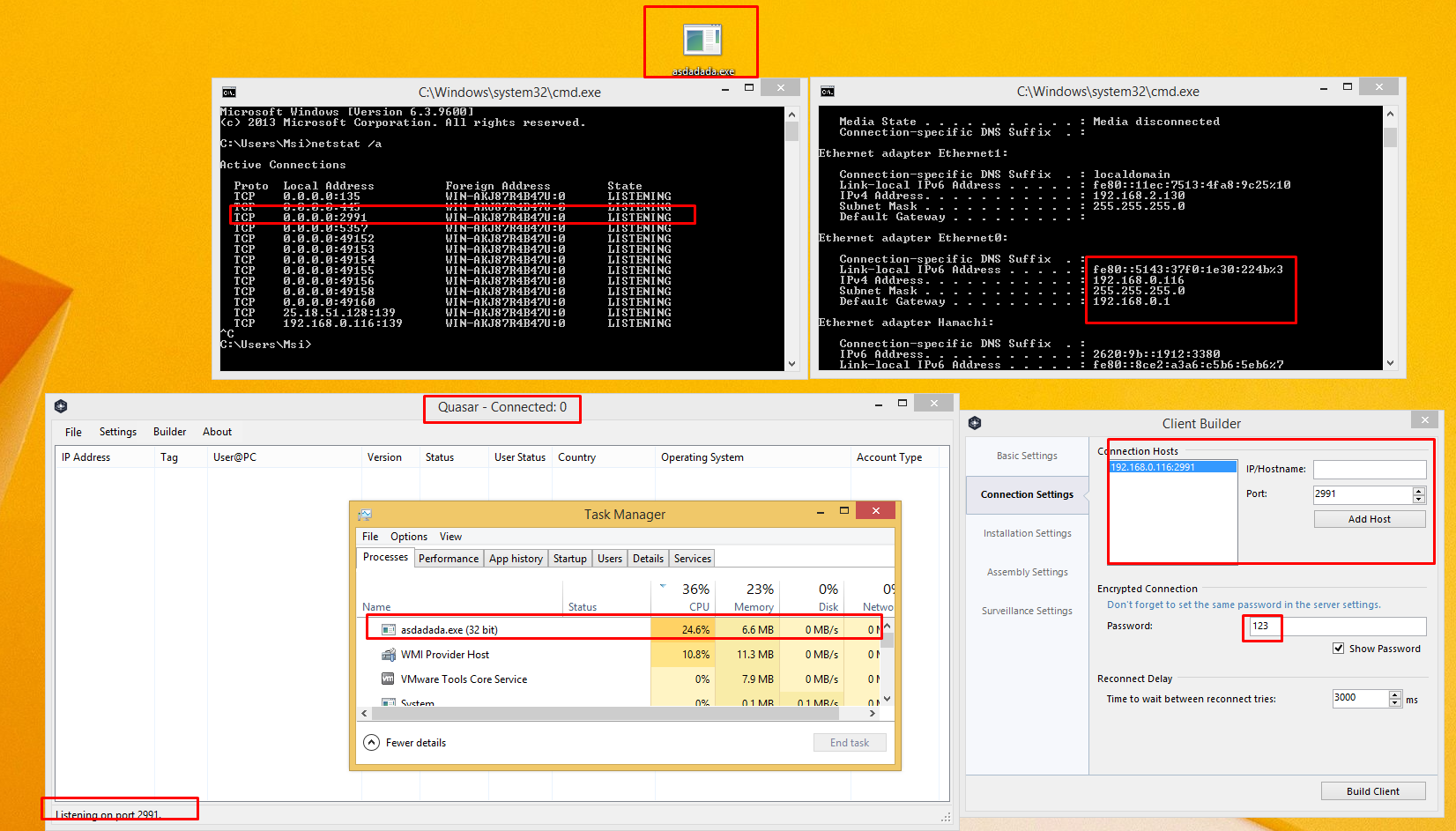Viewport: 1456px width, 831px height.
Task: Open Task Manager Options menu
Action: [x=409, y=537]
